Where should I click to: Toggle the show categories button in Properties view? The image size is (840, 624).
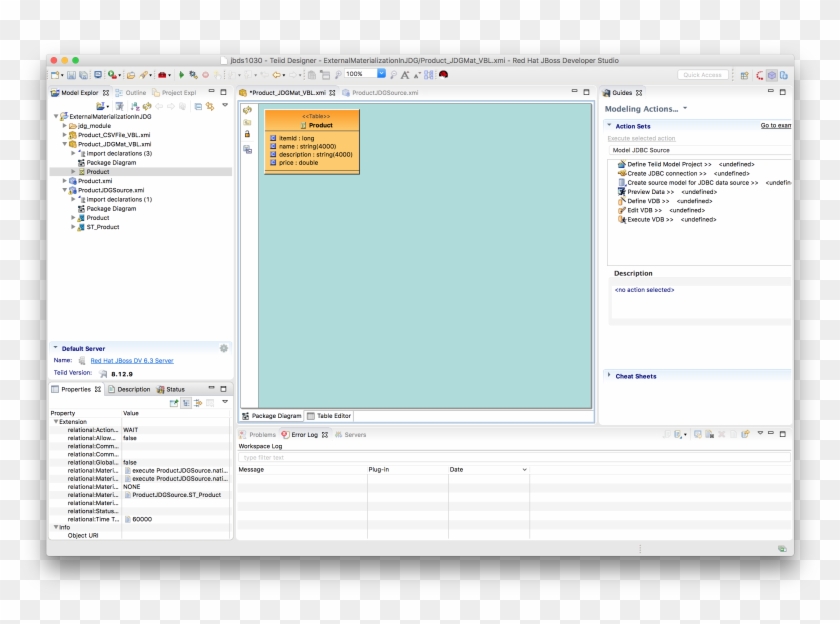(x=187, y=403)
